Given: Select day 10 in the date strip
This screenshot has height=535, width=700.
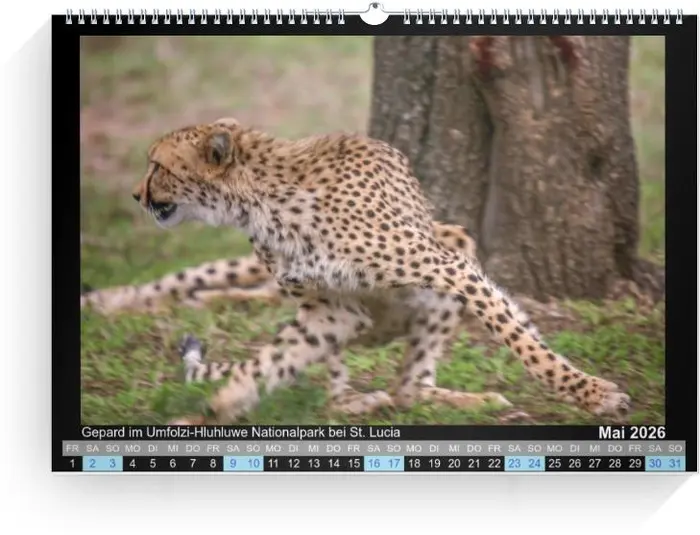Looking at the screenshot, I should click(x=253, y=464).
